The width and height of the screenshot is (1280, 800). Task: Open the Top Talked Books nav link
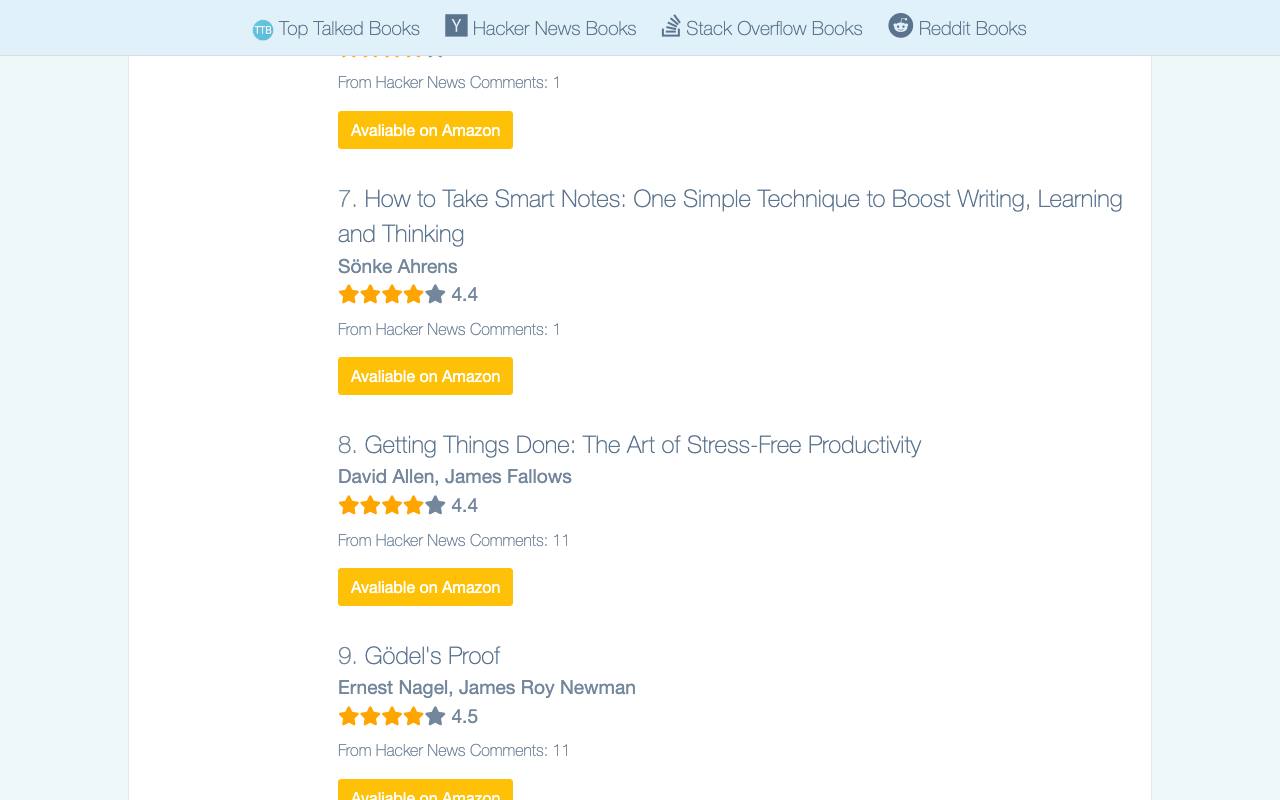[349, 28]
